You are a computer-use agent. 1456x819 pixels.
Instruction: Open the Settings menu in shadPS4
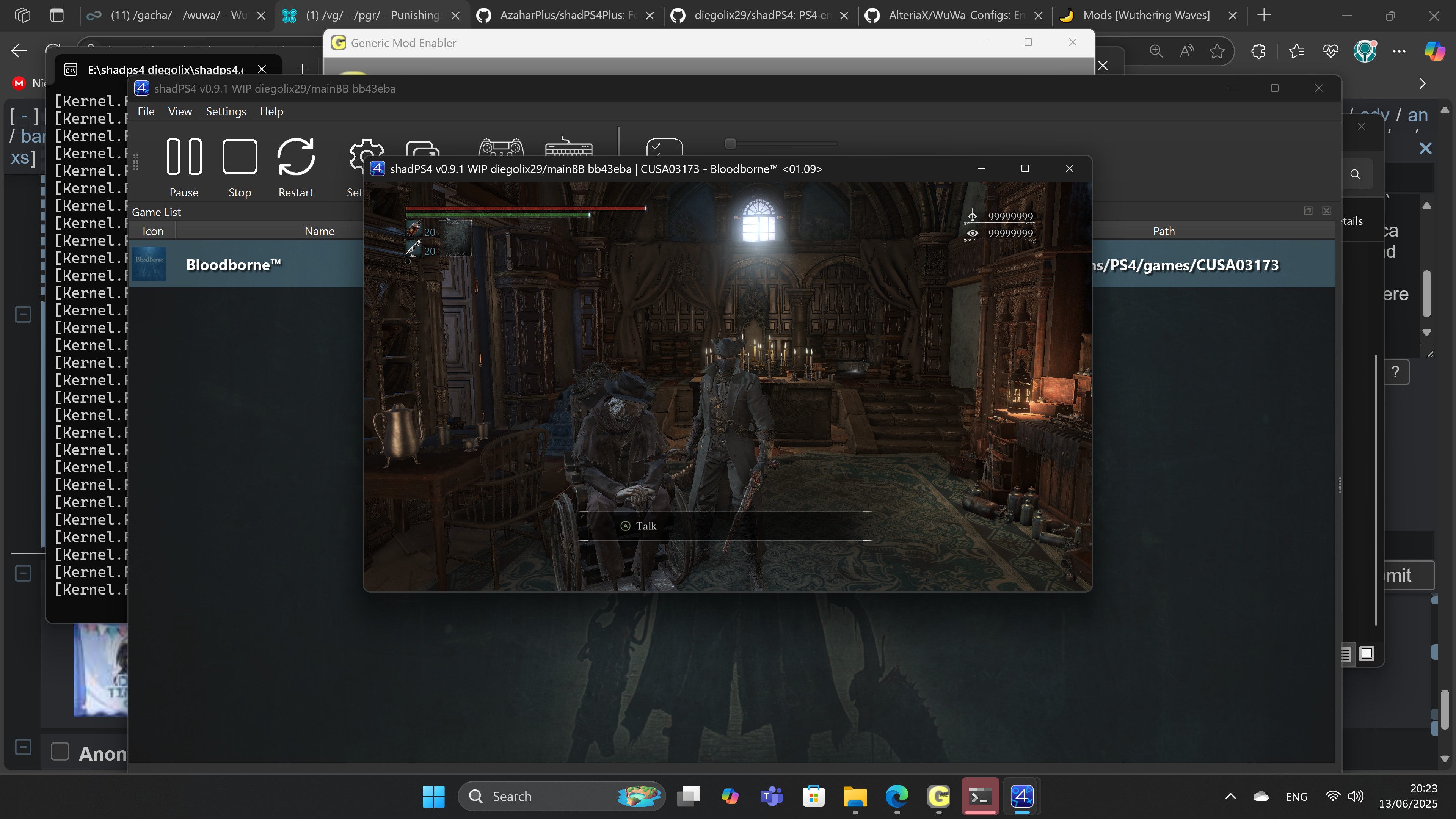click(x=226, y=111)
